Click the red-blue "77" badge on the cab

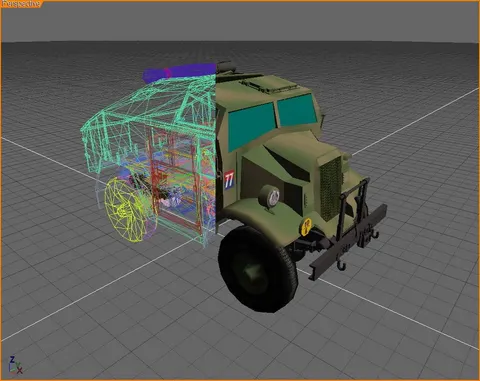(229, 179)
